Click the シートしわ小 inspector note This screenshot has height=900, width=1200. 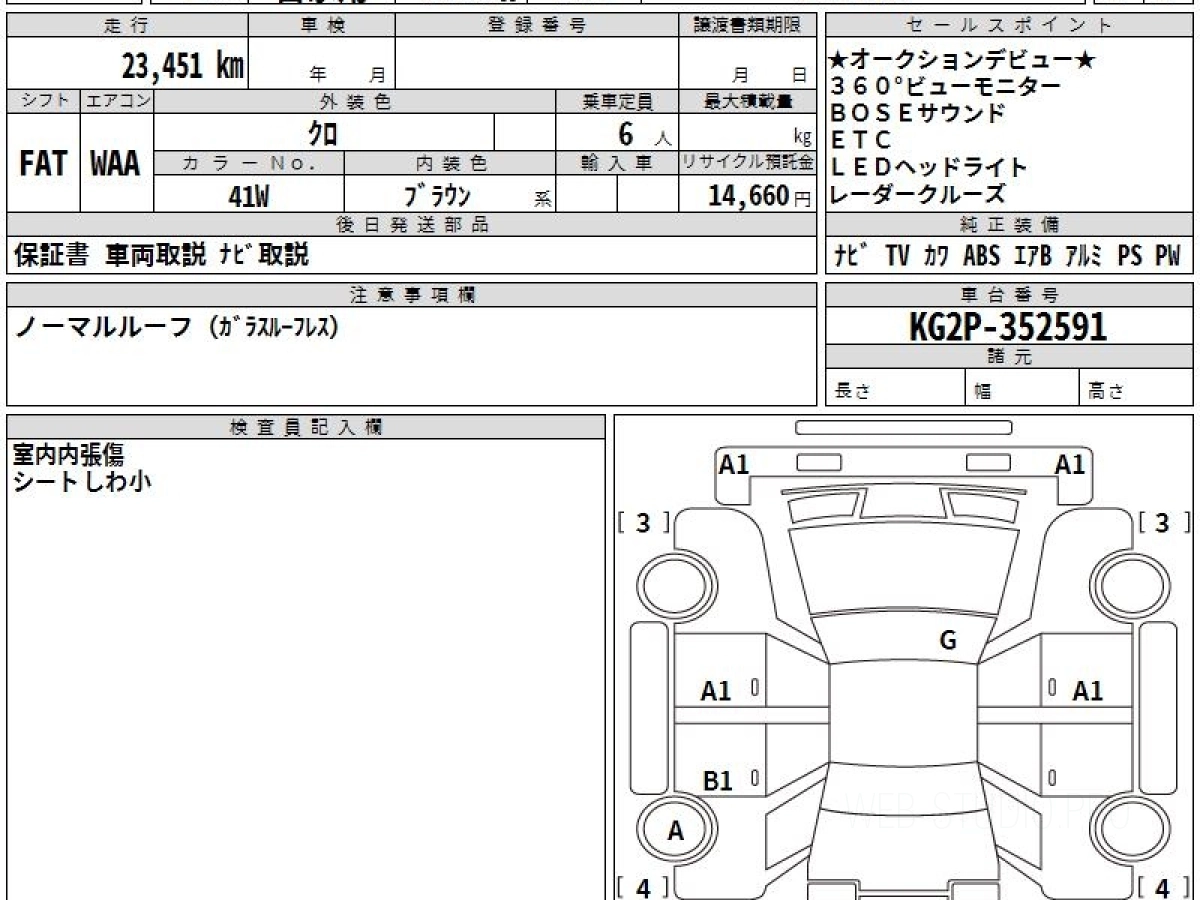tap(82, 481)
